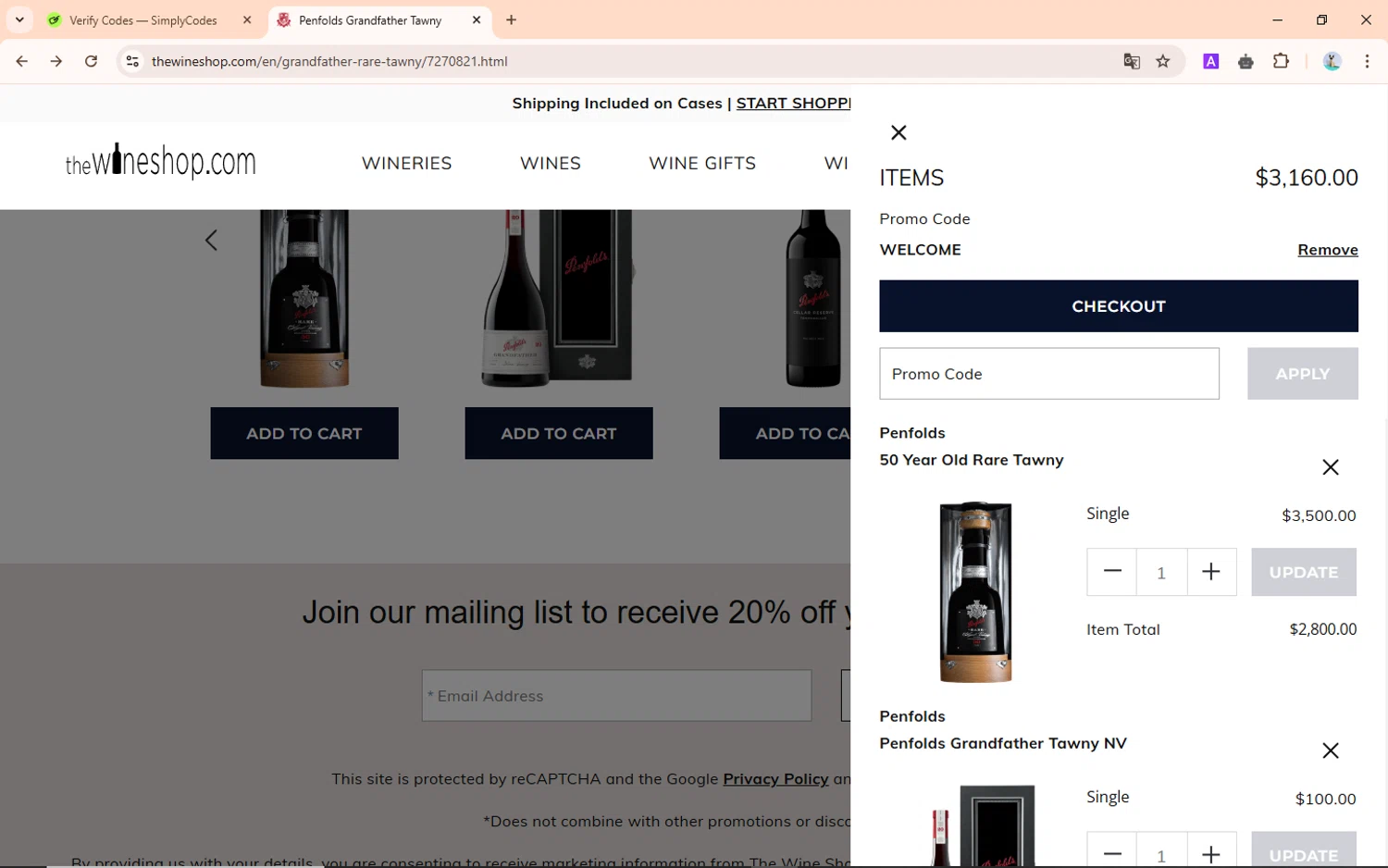Close the cart side panel
Image resolution: width=1388 pixels, height=868 pixels.
898,132
